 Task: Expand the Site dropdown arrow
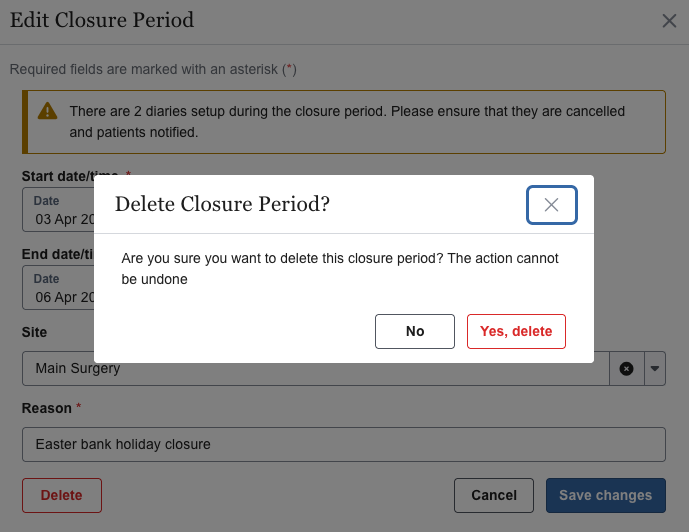[x=655, y=368]
